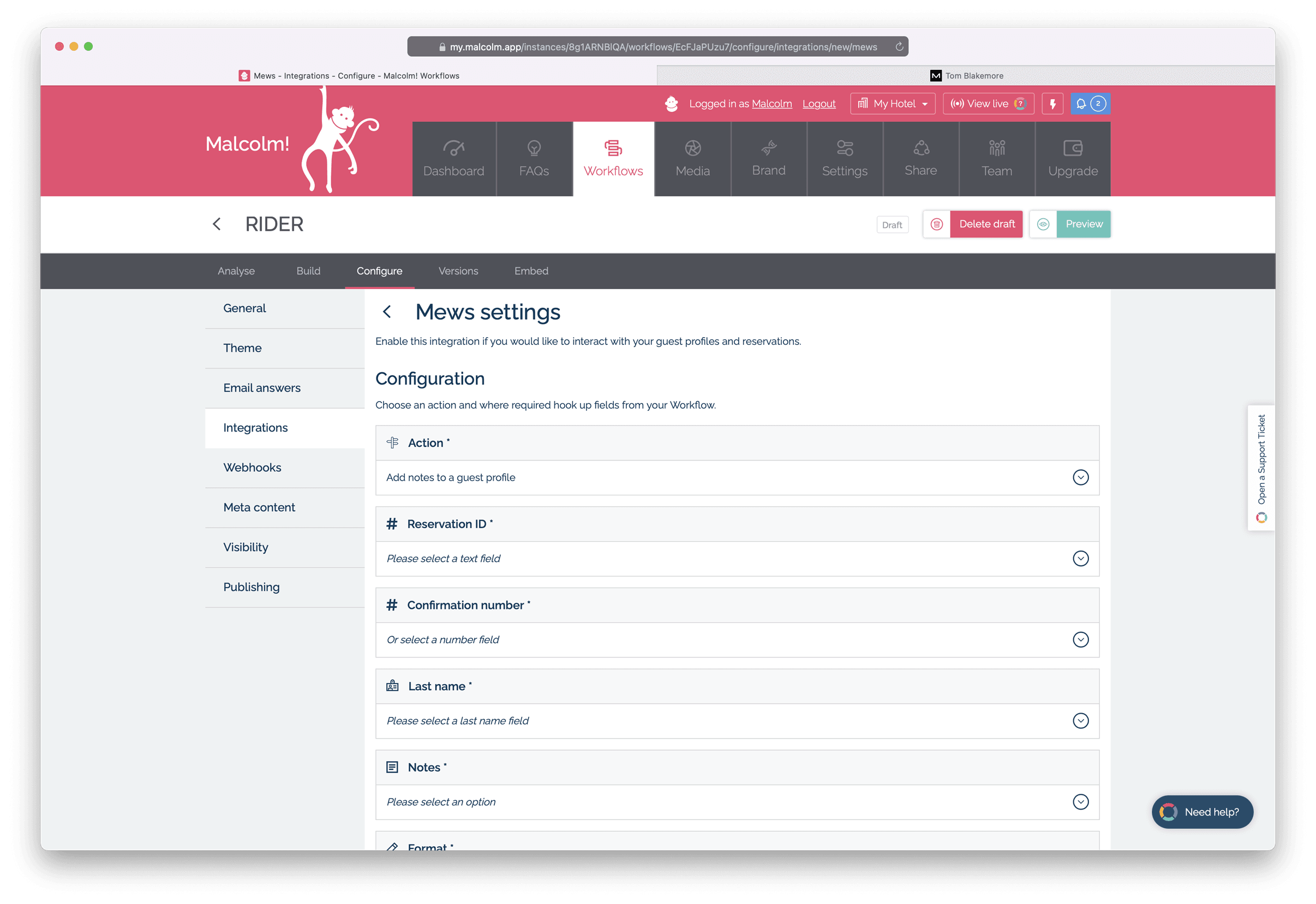
Task: Open the Brand section
Action: [x=768, y=159]
